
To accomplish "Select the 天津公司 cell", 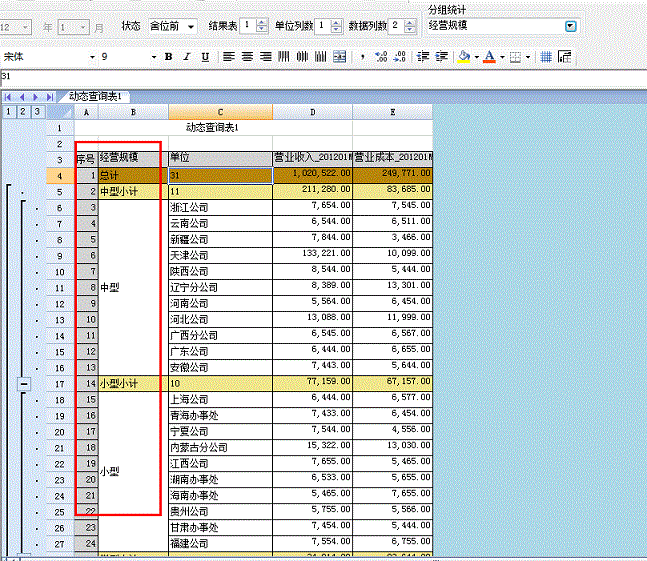I will (220, 255).
